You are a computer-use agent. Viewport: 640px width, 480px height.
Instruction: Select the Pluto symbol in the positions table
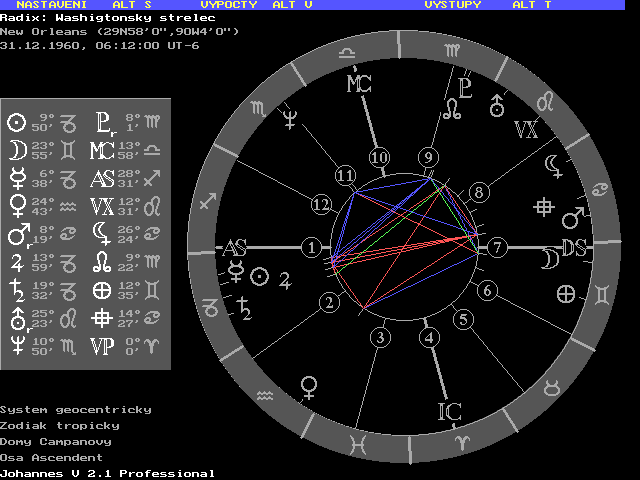pos(104,123)
